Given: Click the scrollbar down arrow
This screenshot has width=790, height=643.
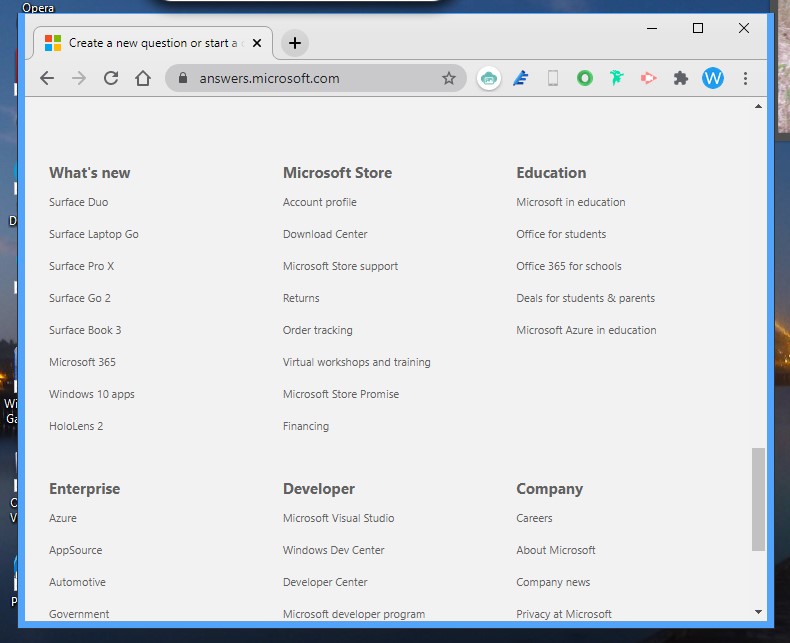Looking at the screenshot, I should (758, 612).
